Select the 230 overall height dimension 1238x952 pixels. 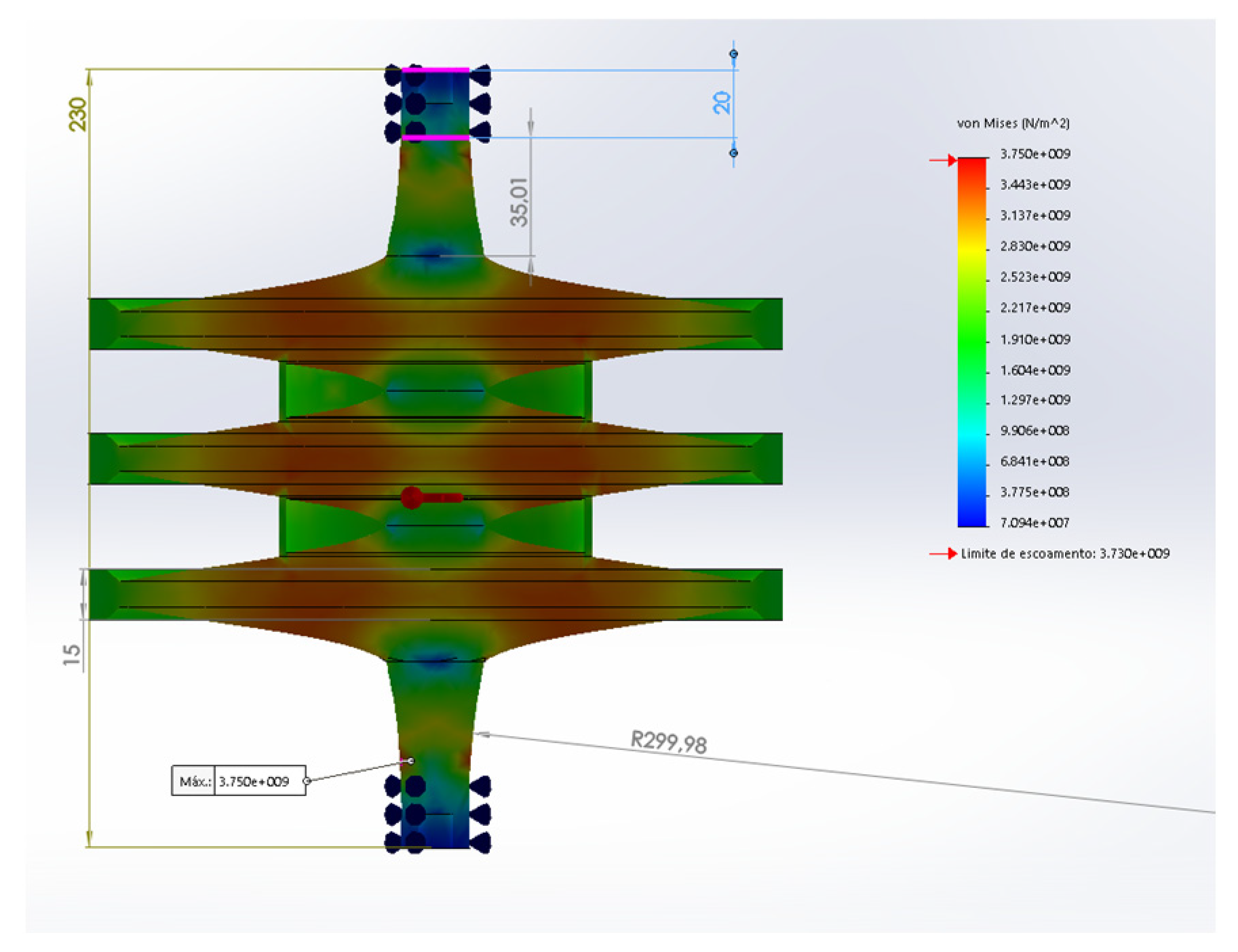pos(79,114)
